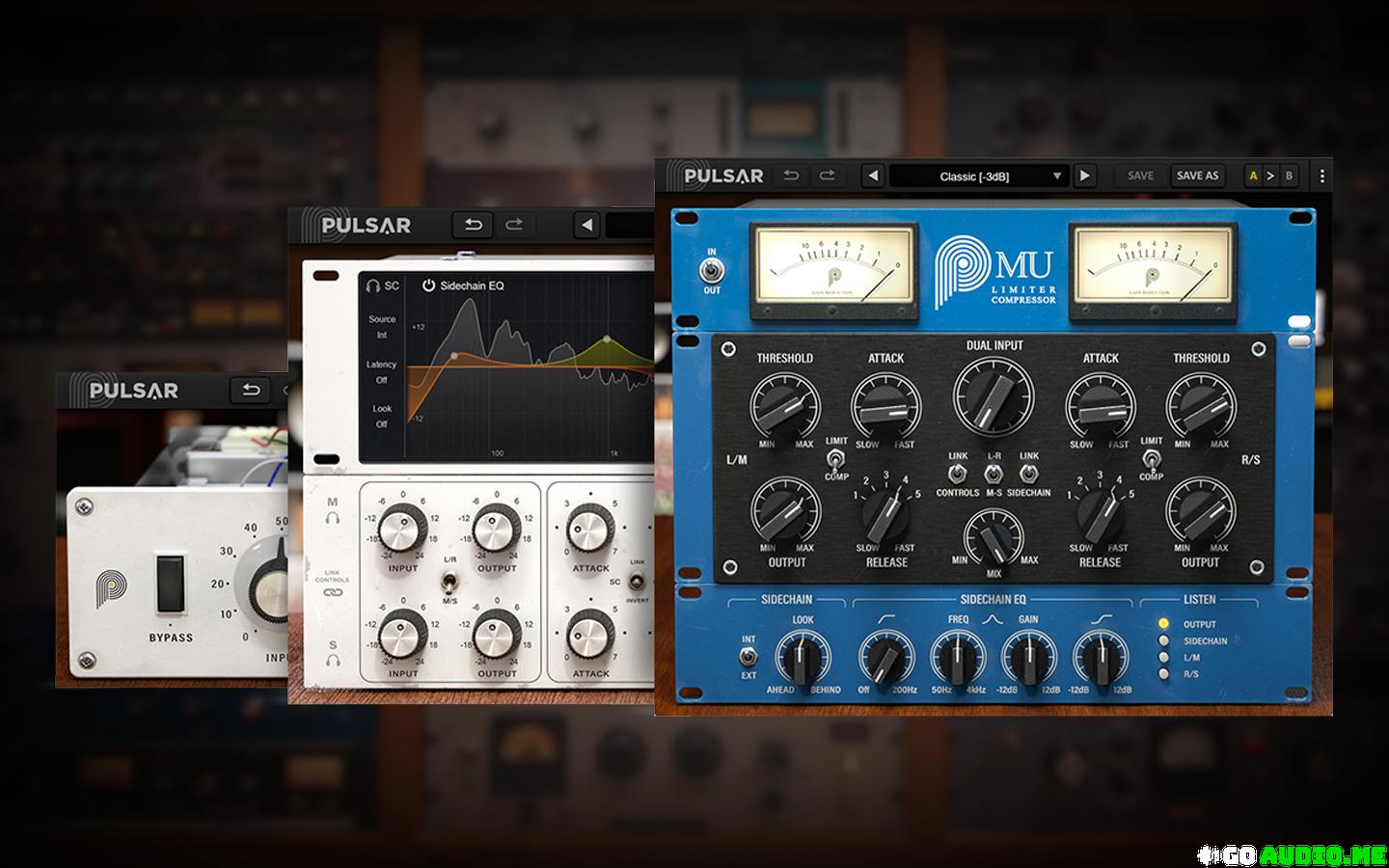The width and height of the screenshot is (1389, 868).
Task: Flip the IN/OUT bypass switch on Mu
Action: (x=713, y=271)
